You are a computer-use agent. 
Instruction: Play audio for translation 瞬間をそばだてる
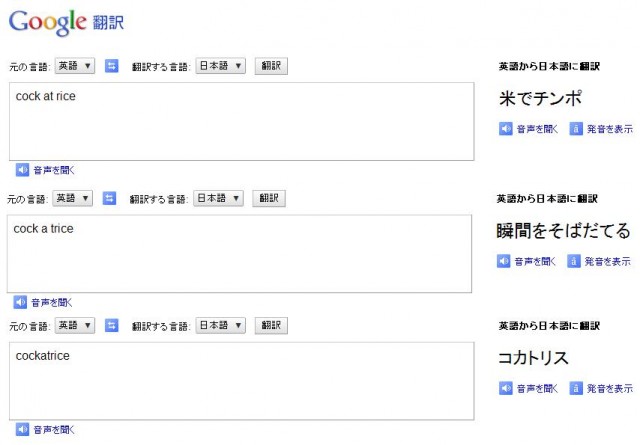[x=503, y=261]
